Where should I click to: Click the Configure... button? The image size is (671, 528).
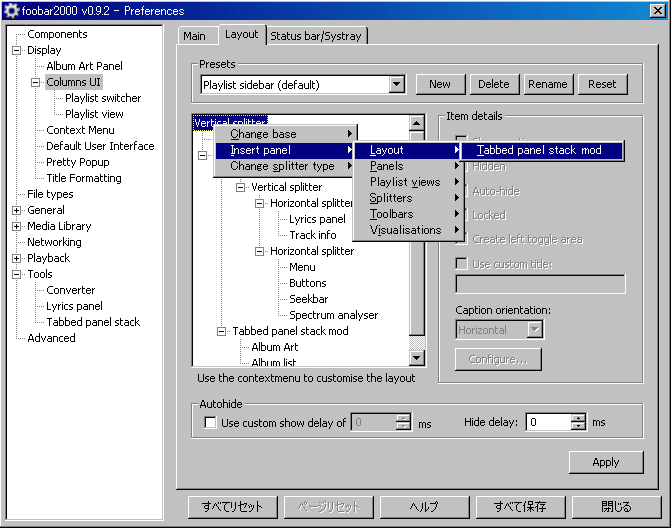498,359
